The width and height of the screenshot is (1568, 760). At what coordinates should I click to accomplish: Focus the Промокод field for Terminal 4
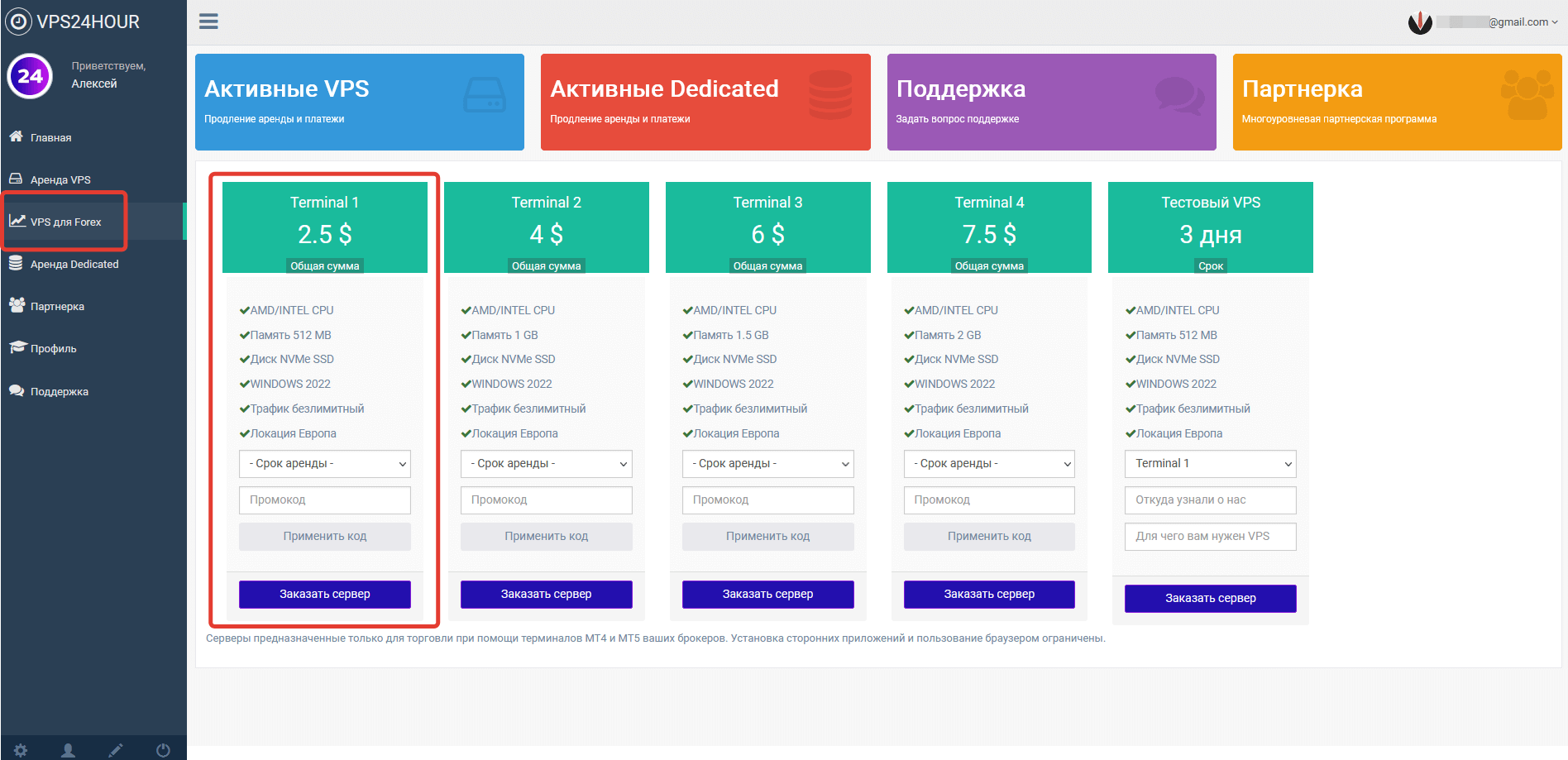(989, 500)
